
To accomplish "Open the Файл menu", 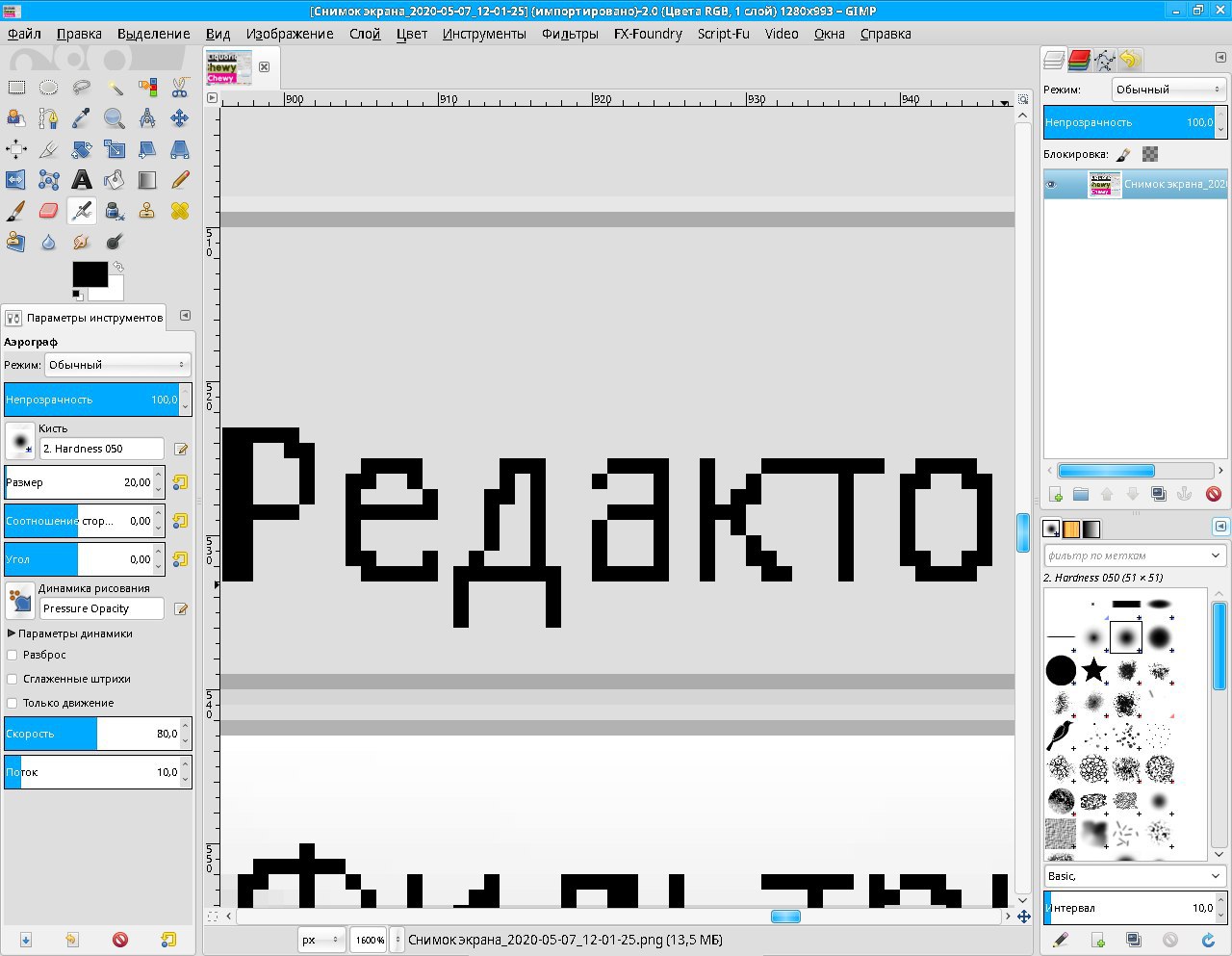I will [24, 34].
